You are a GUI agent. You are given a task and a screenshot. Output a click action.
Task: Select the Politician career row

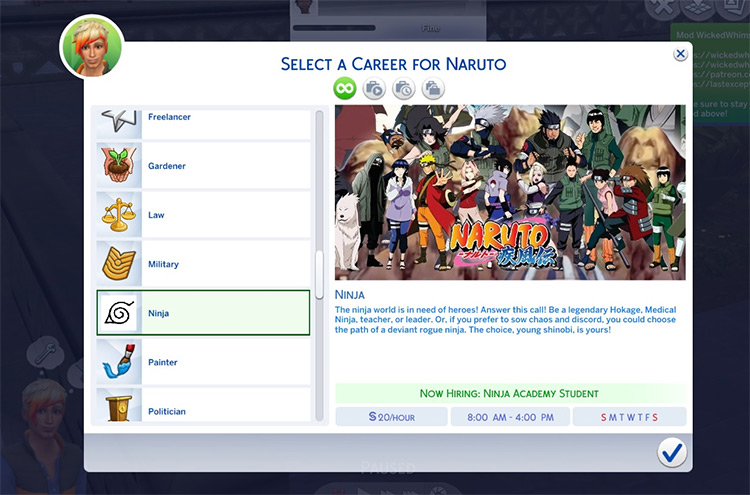pyautogui.click(x=203, y=405)
